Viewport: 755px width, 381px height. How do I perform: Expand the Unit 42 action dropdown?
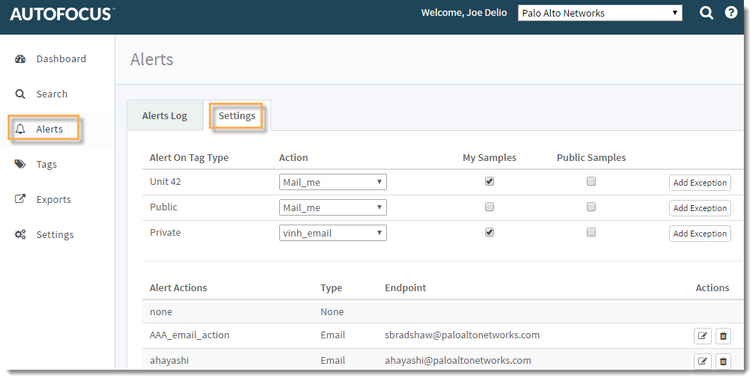tap(333, 182)
